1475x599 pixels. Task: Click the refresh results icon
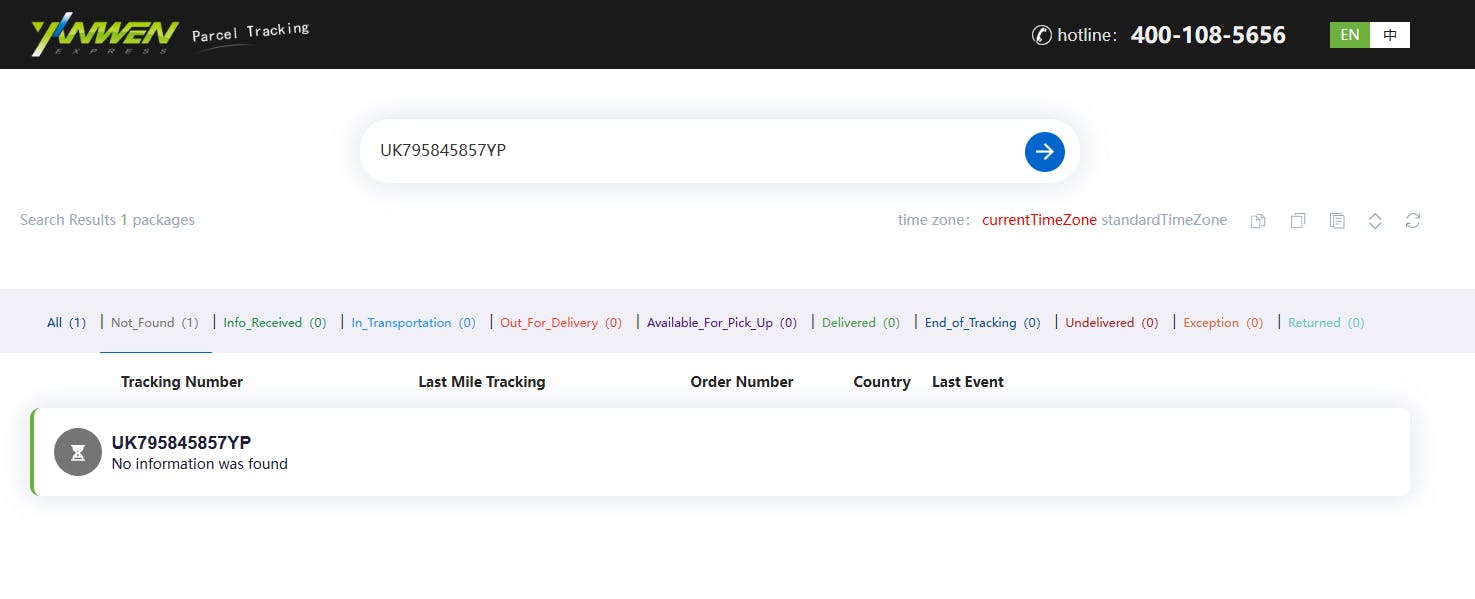[1412, 221]
